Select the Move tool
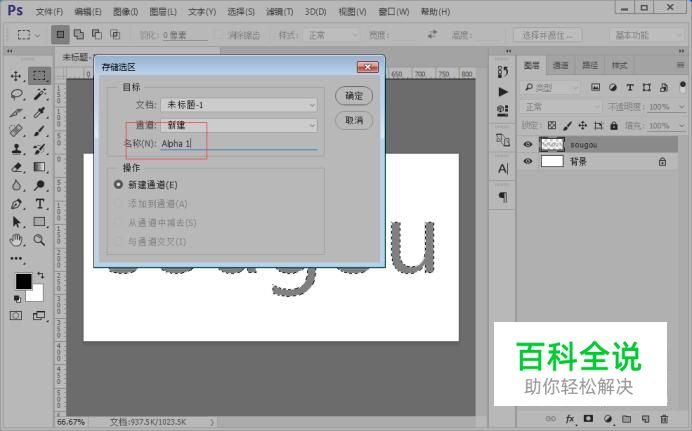 [16, 76]
